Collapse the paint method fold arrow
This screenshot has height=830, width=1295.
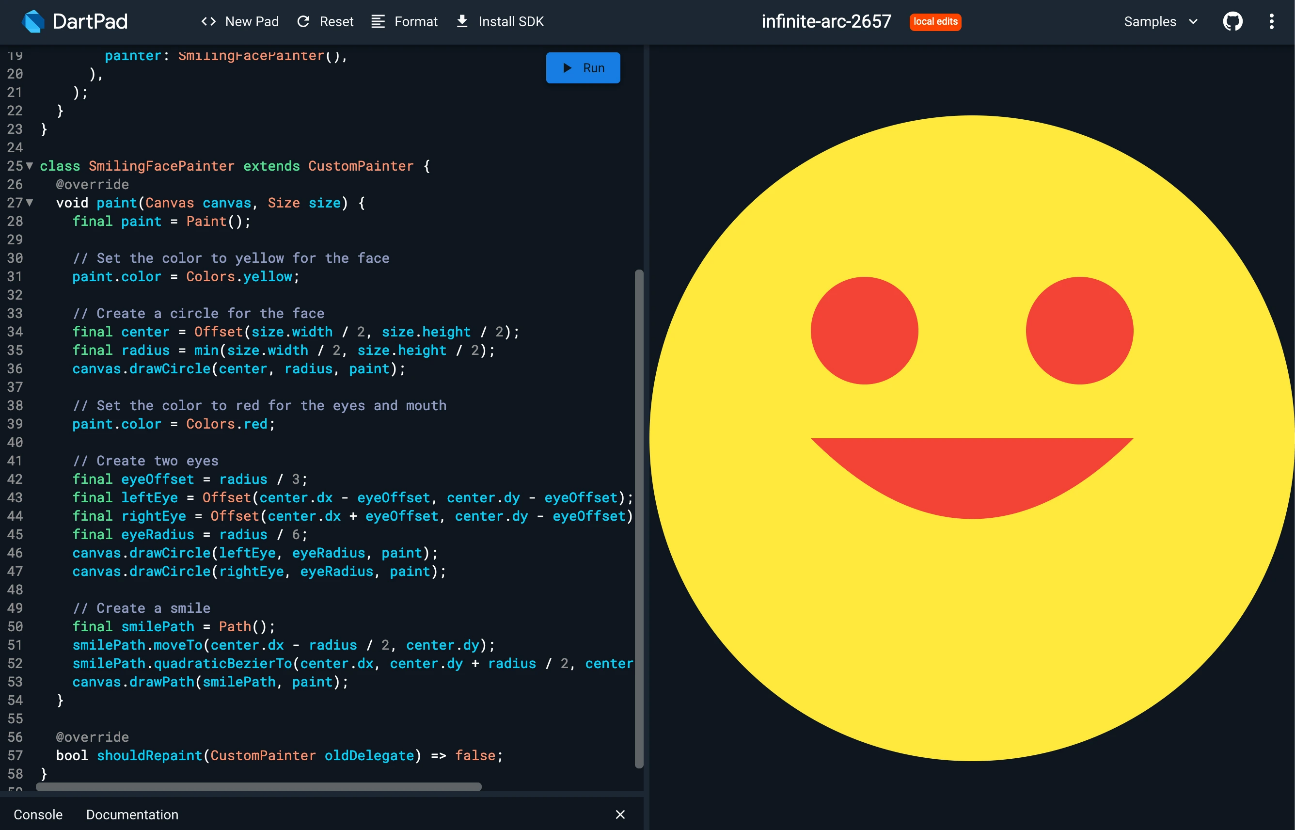29,203
